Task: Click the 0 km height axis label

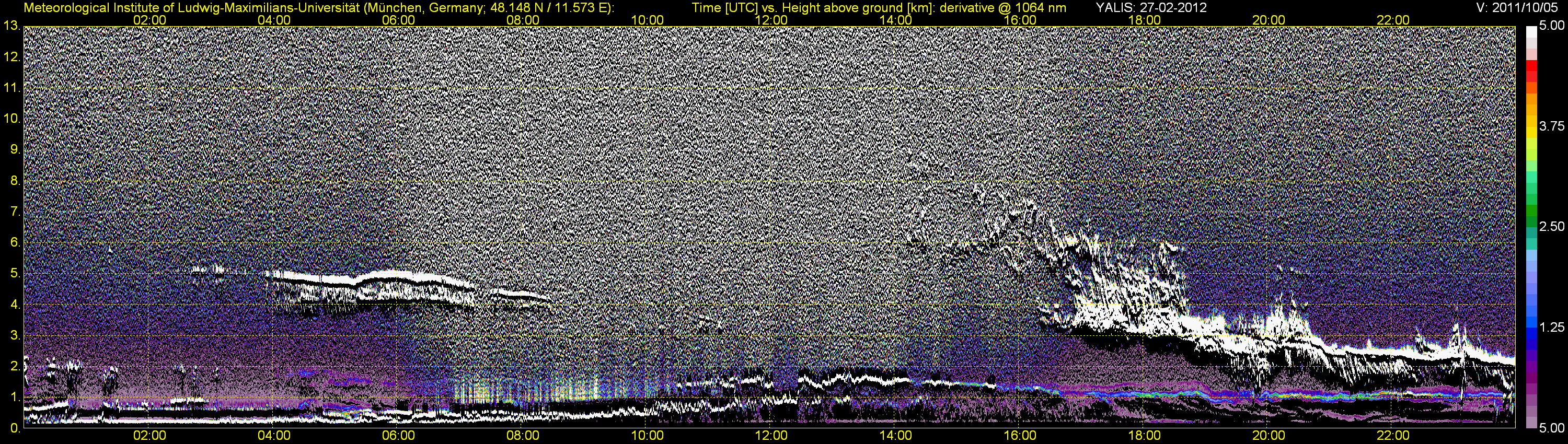Action: [x=15, y=429]
